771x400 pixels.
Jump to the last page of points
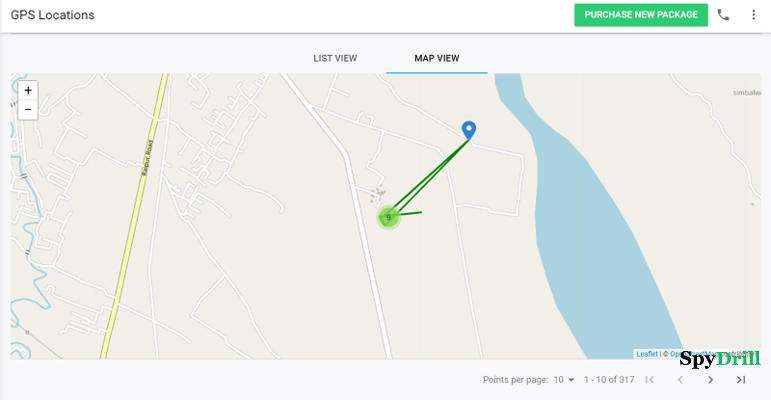coord(741,380)
